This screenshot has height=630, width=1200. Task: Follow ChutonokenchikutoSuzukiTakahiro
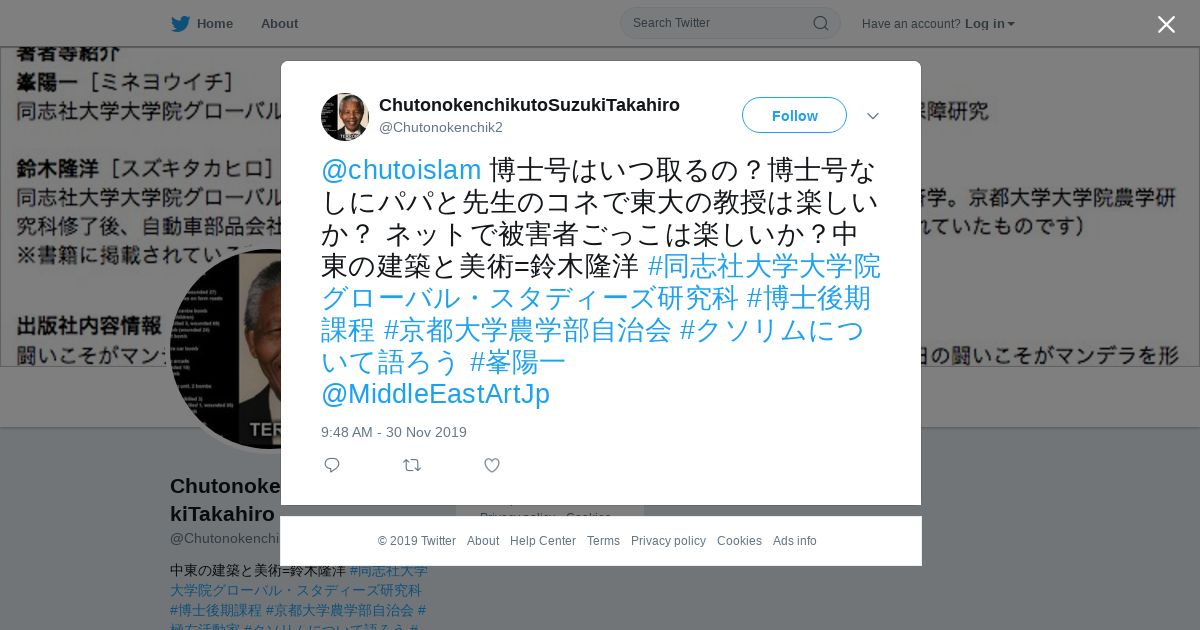(x=794, y=116)
